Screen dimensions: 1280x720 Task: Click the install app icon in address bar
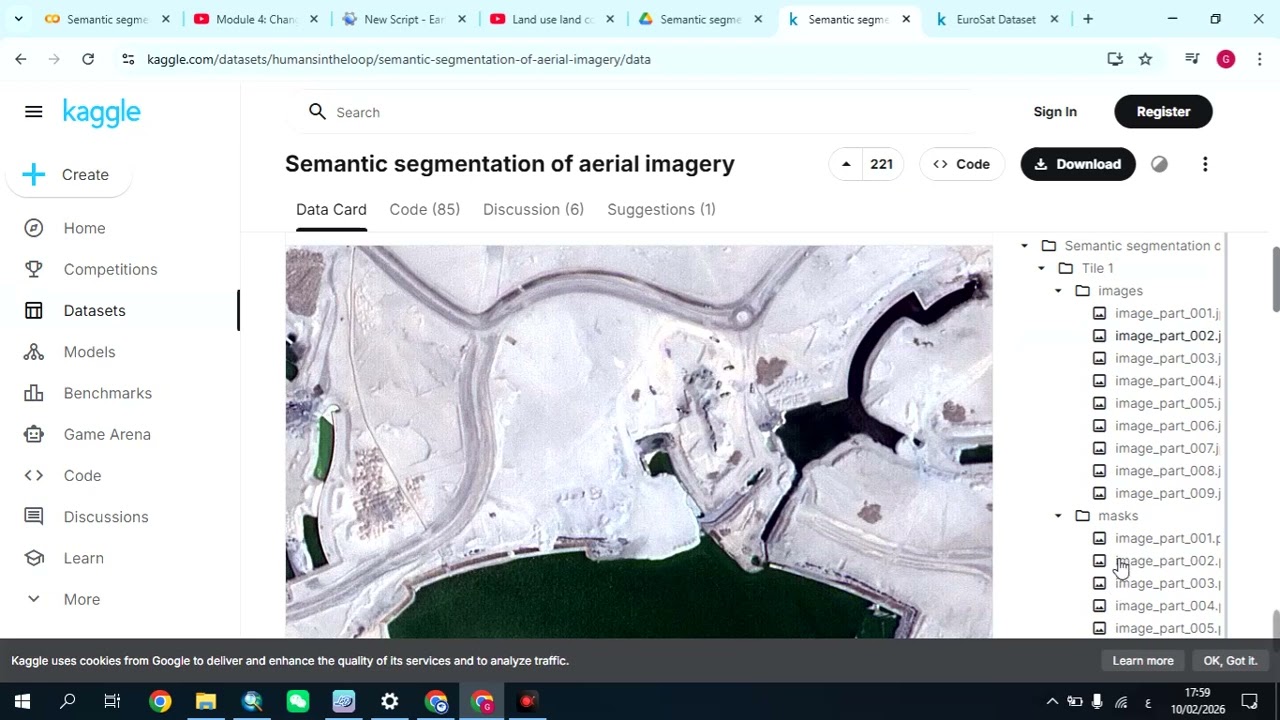click(1115, 60)
